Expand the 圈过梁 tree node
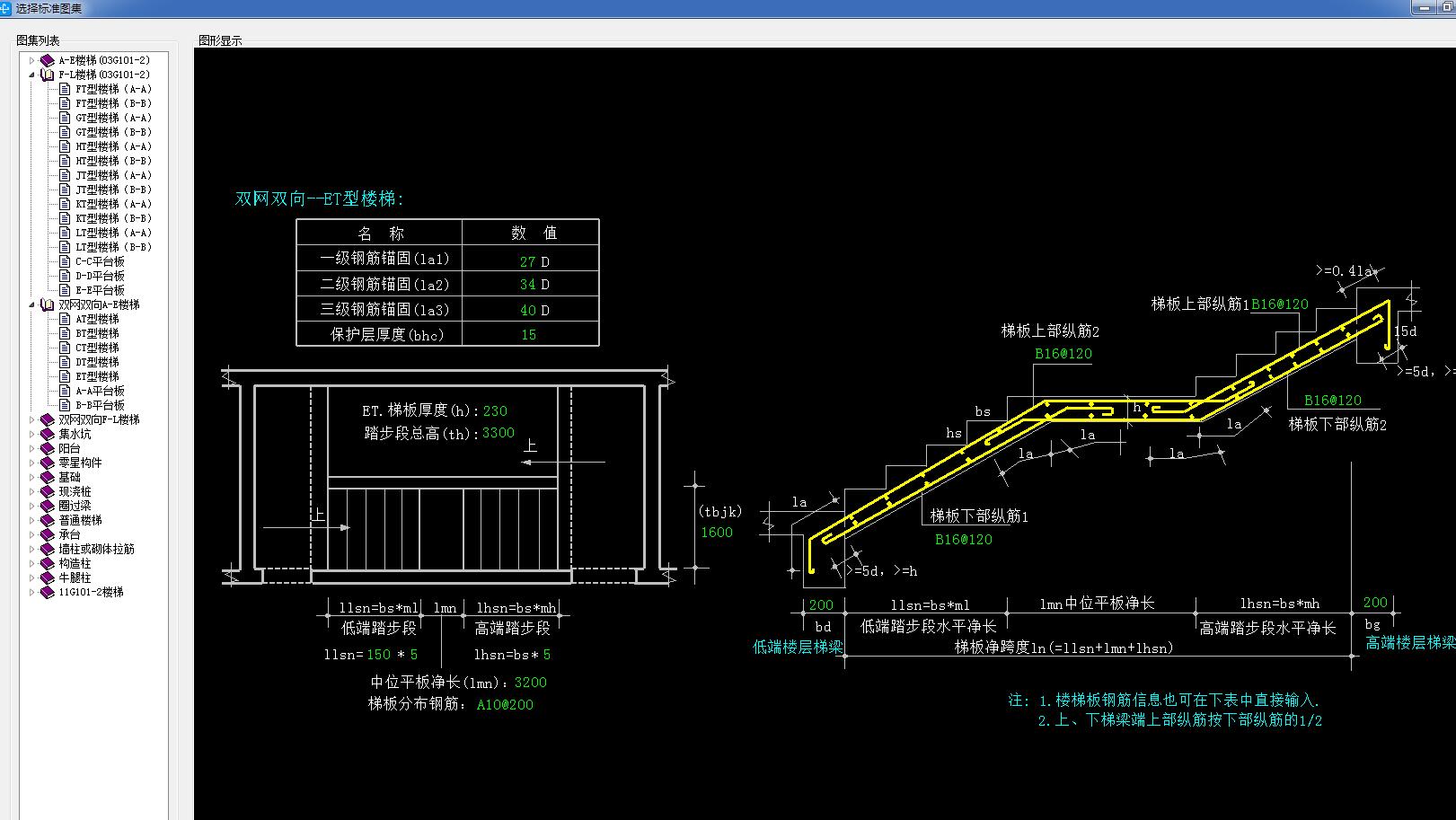Viewport: 1456px width, 820px height. [x=32, y=506]
